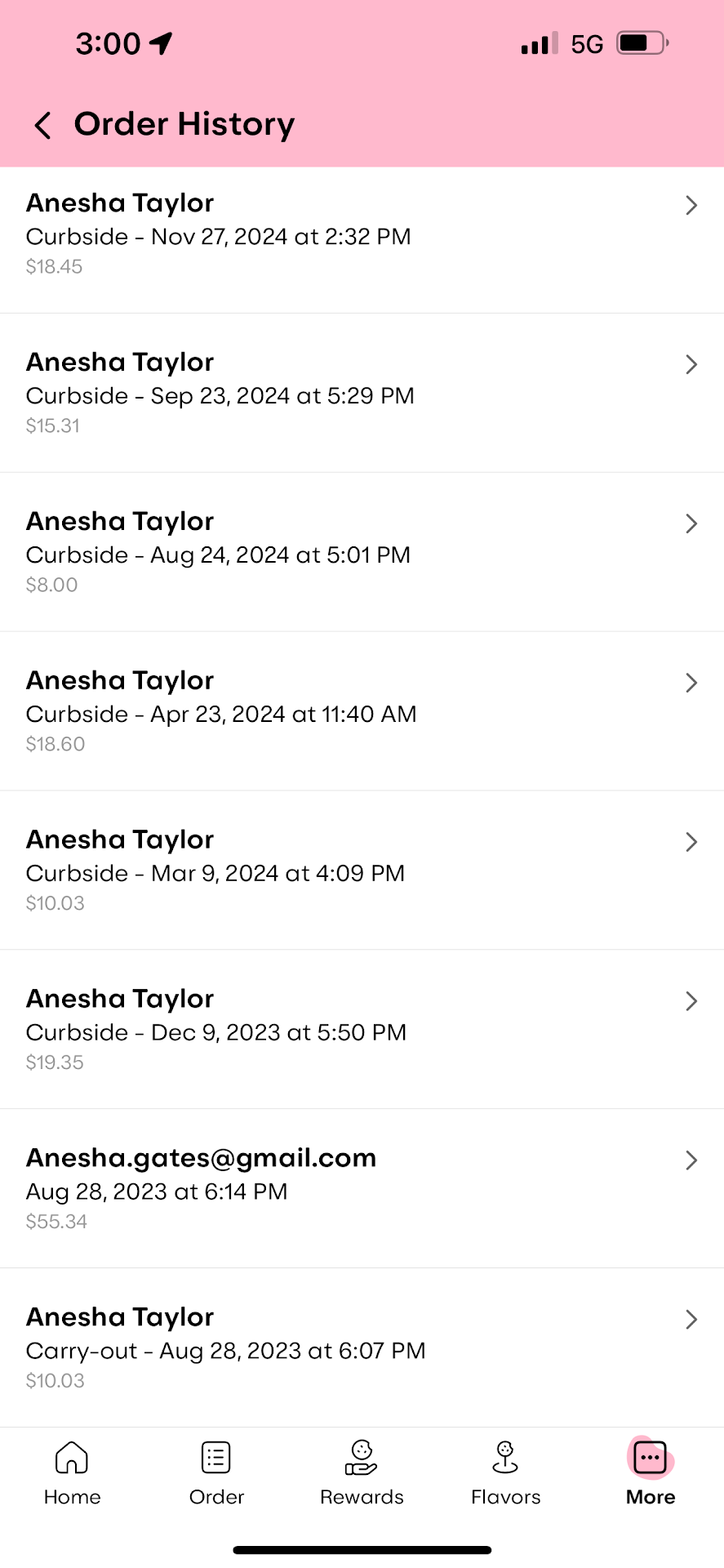Tap the $55.34 order total
This screenshot has height=1568, width=724.
[56, 1222]
